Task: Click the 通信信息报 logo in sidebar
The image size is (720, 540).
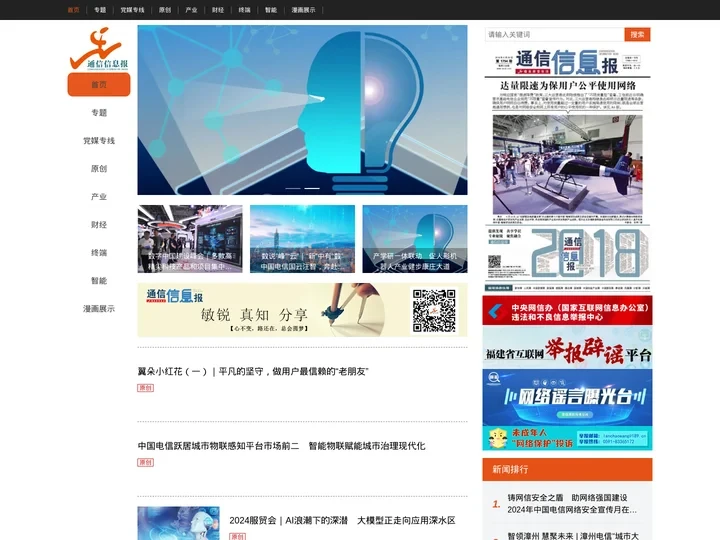Action: 99,48
